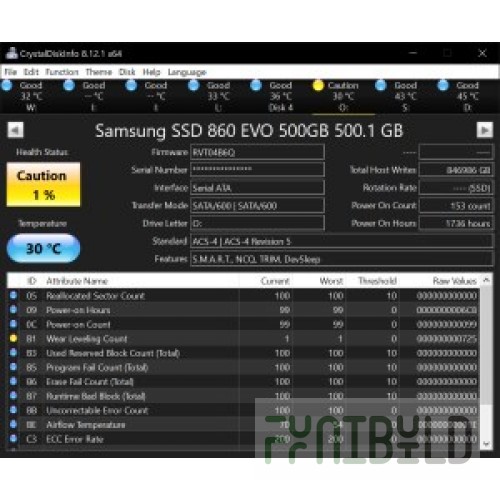This screenshot has width=500, height=500.
Task: Click the Power On Count value
Action: (x=456, y=206)
